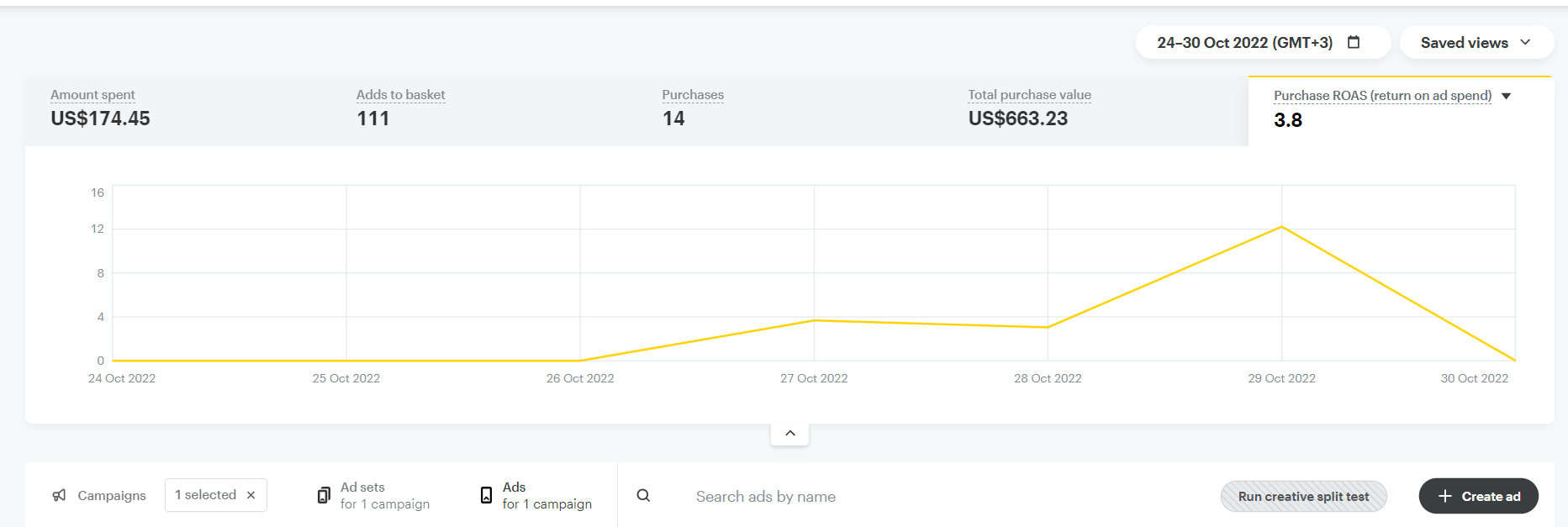Click the plus icon on Create ad

coord(1444,496)
